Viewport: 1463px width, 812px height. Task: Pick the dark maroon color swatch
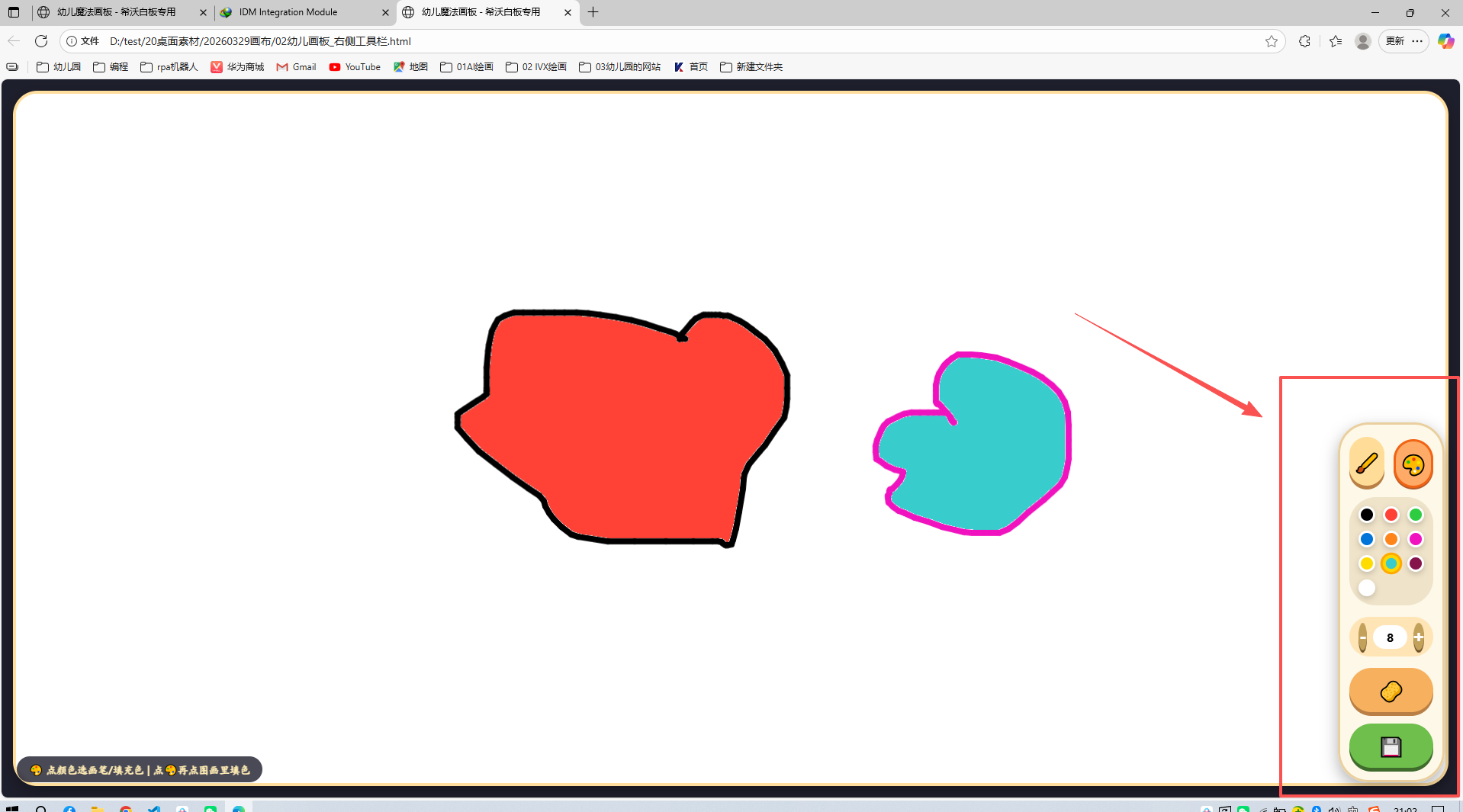[x=1415, y=563]
